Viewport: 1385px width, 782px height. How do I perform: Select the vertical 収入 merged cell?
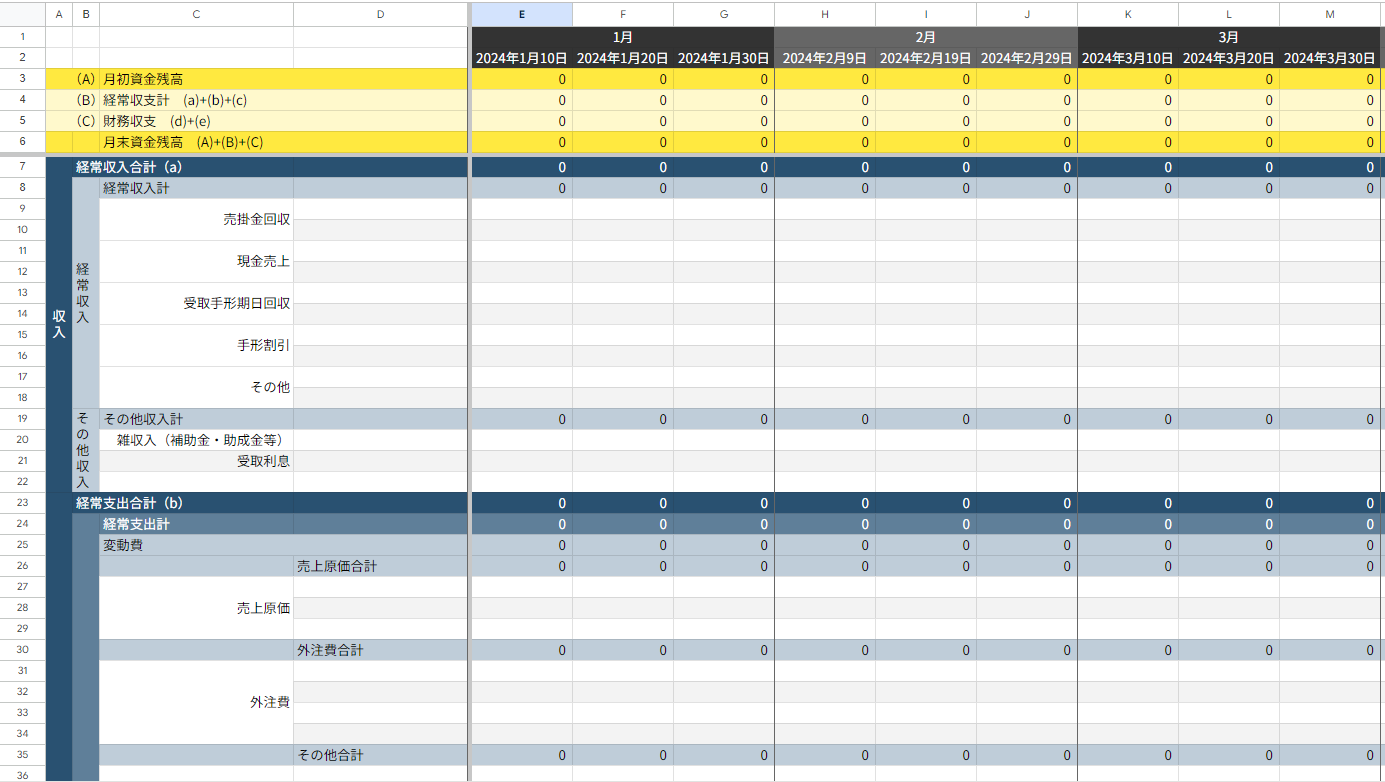(x=59, y=324)
